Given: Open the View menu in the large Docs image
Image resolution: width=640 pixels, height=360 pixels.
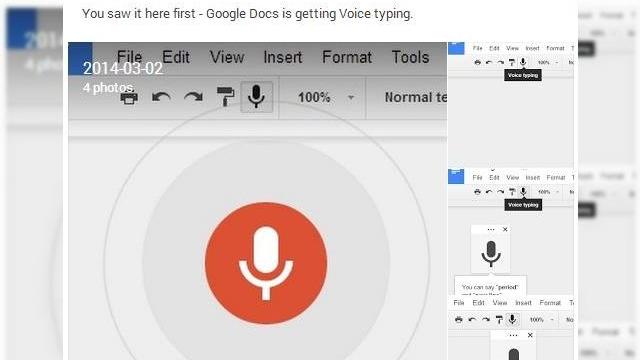Looking at the screenshot, I should tap(227, 57).
